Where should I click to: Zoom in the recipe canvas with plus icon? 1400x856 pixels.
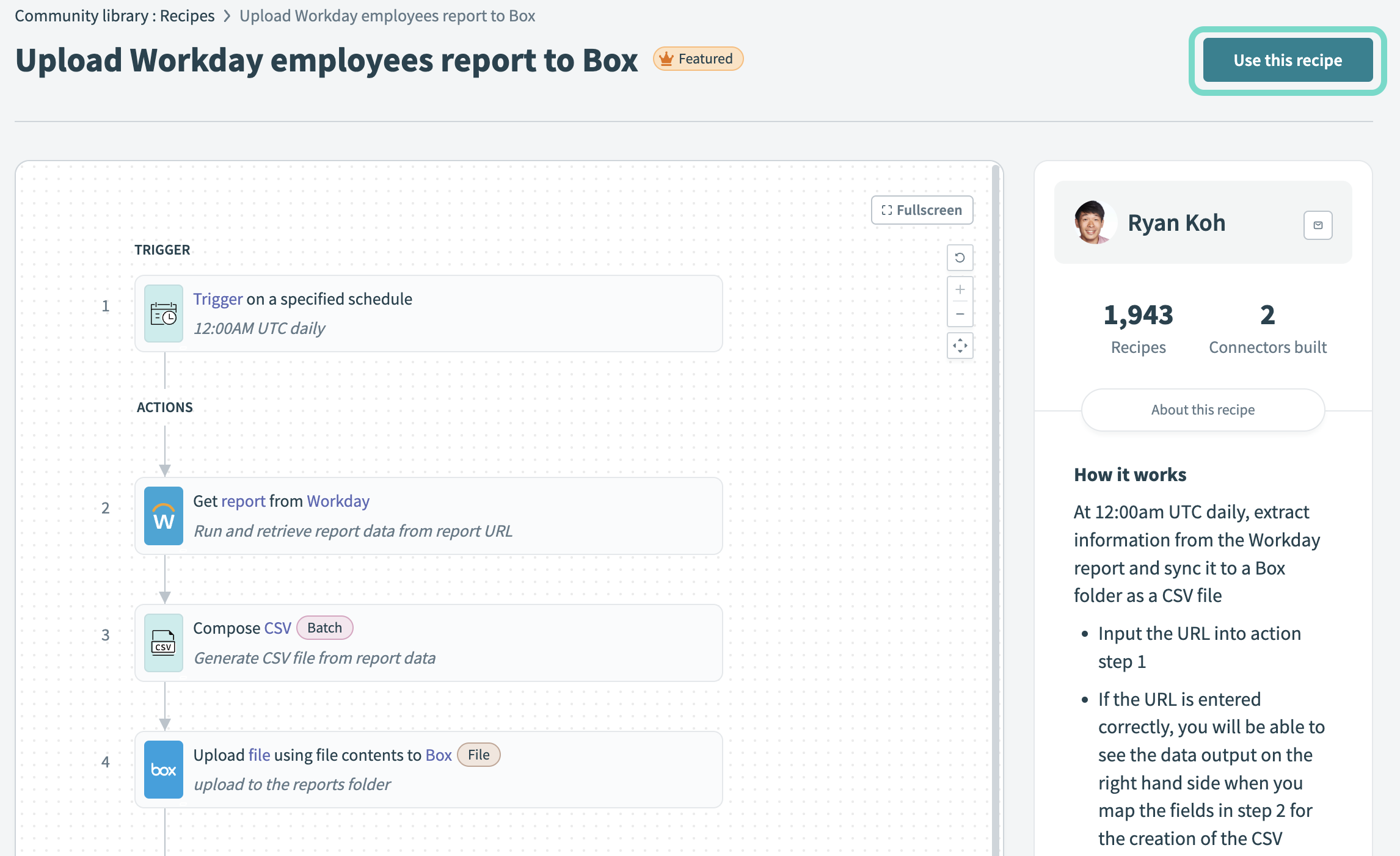tap(960, 289)
